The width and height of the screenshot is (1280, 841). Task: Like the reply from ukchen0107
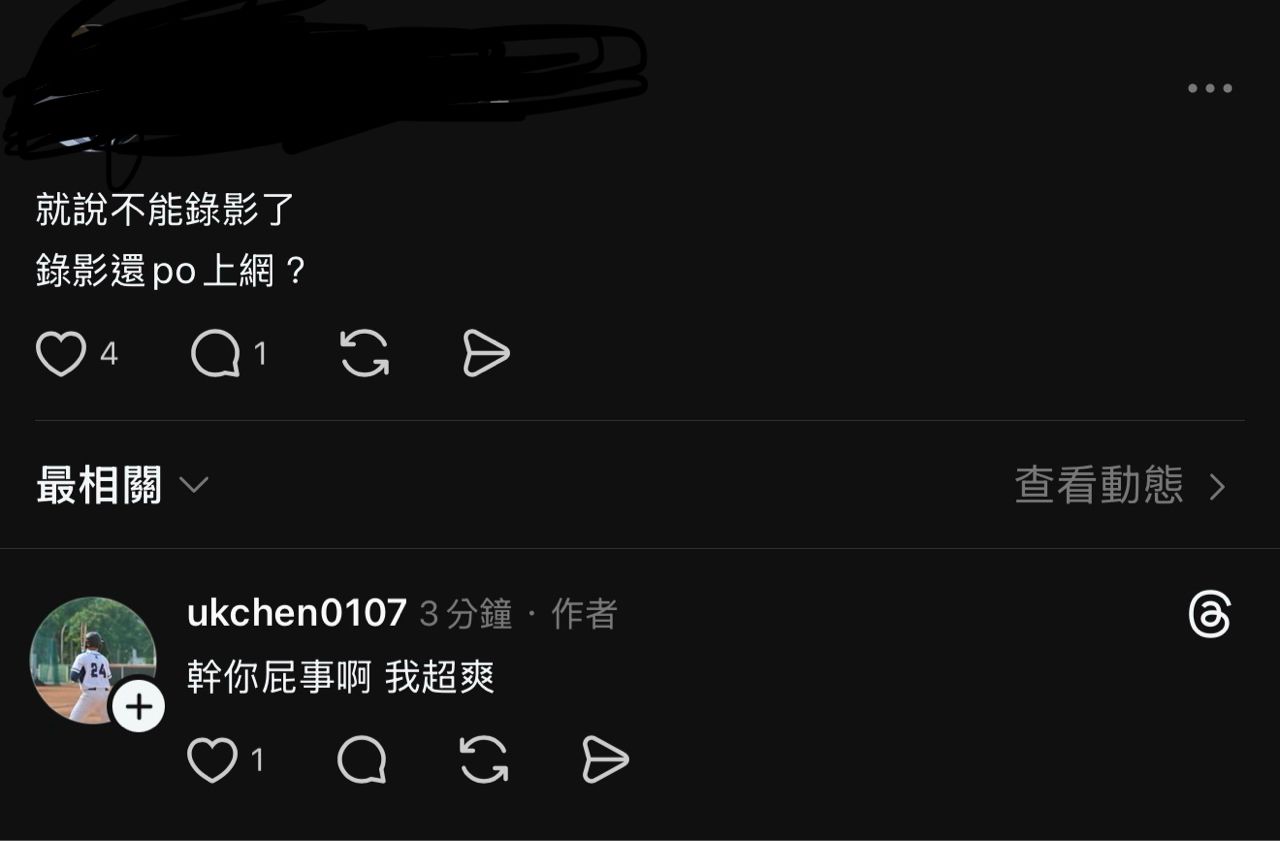click(213, 761)
